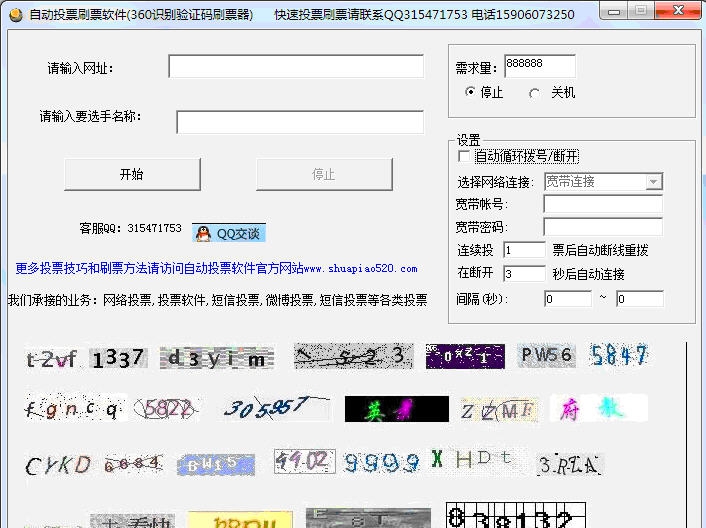Click the 9999 blue digits captcha sample

[381, 462]
